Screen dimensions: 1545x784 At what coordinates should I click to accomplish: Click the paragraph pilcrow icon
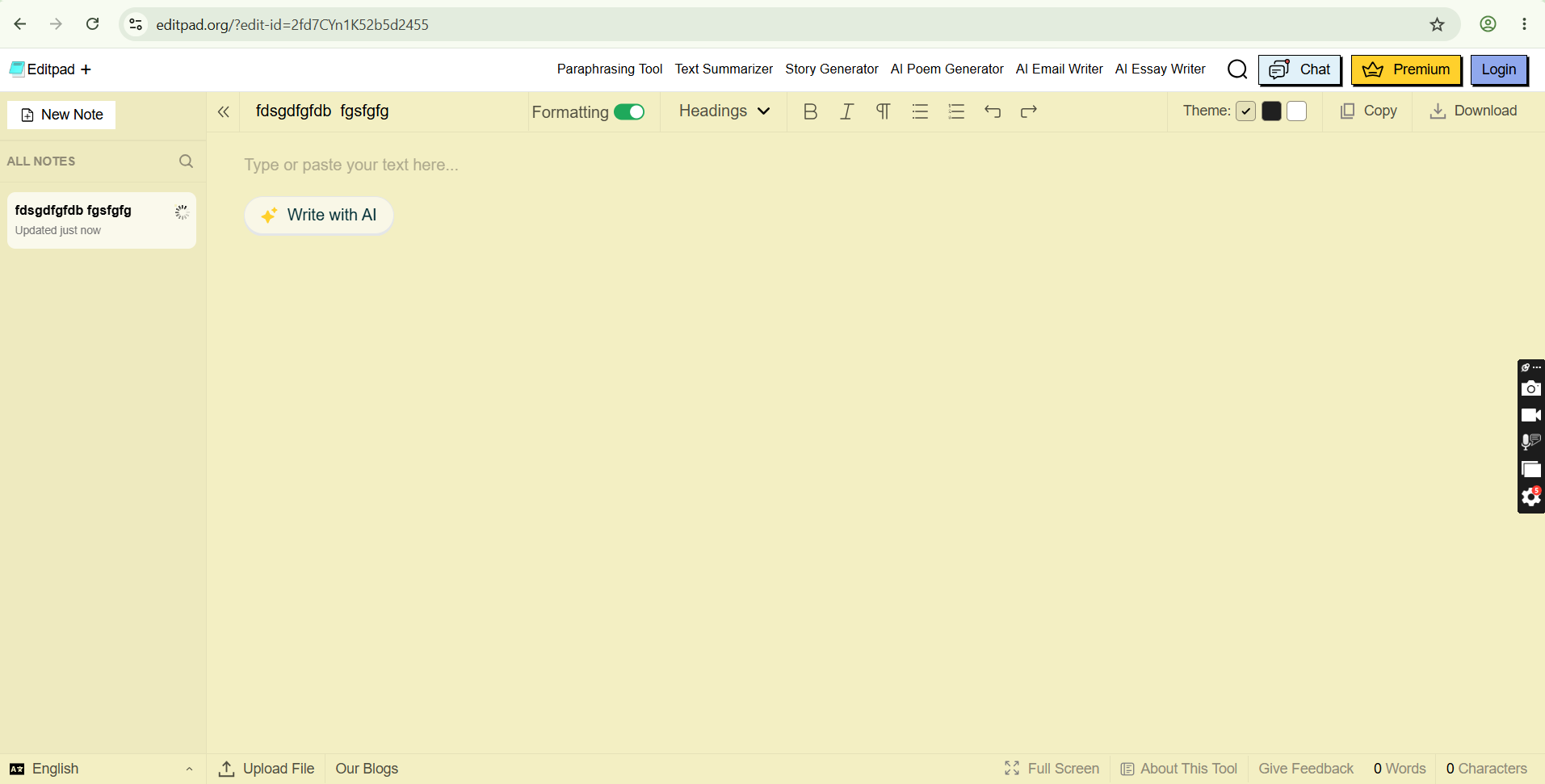883,111
